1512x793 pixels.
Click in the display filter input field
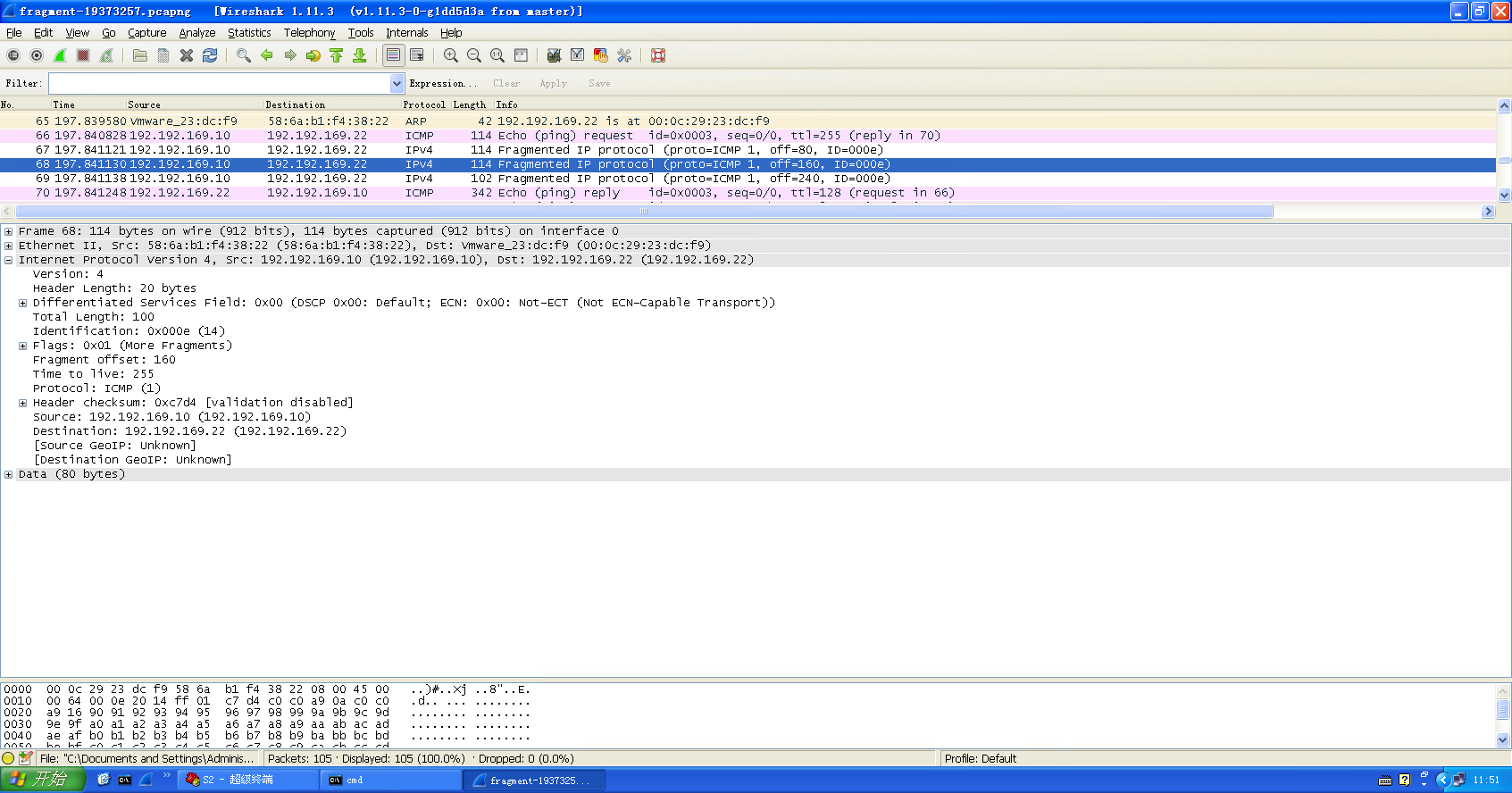(x=220, y=83)
